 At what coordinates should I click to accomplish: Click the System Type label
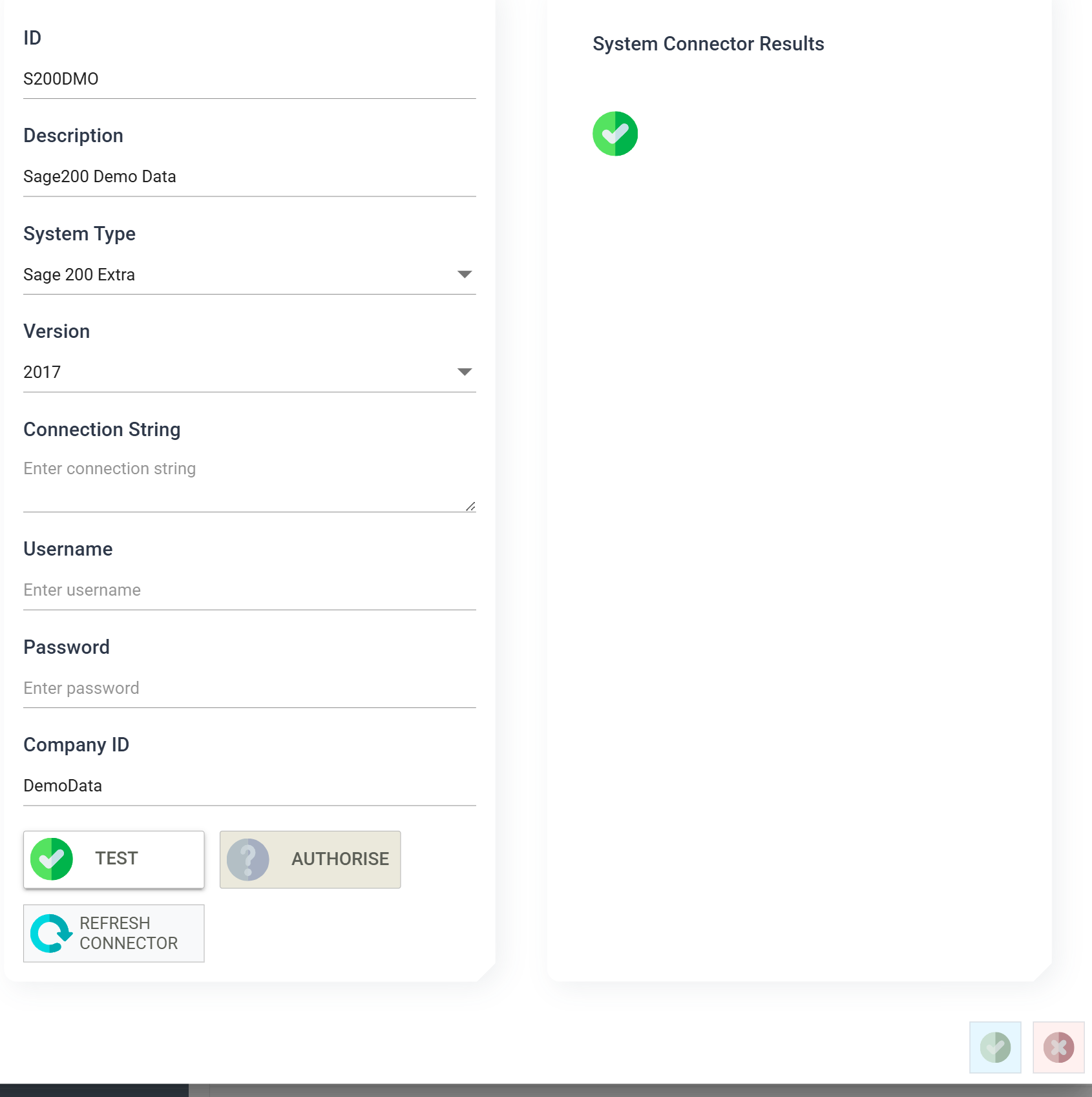tap(79, 234)
